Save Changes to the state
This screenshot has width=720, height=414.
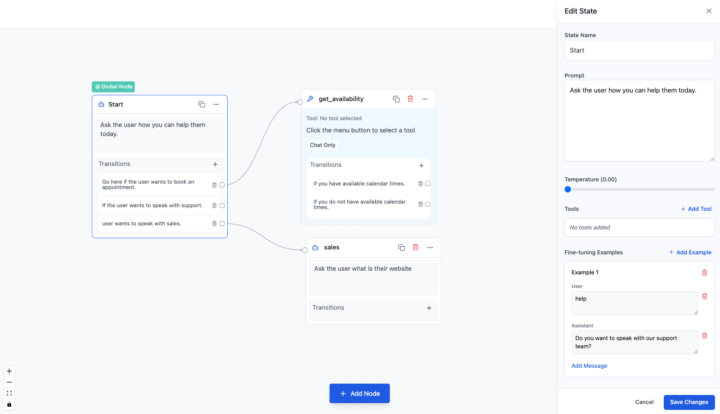coord(689,402)
